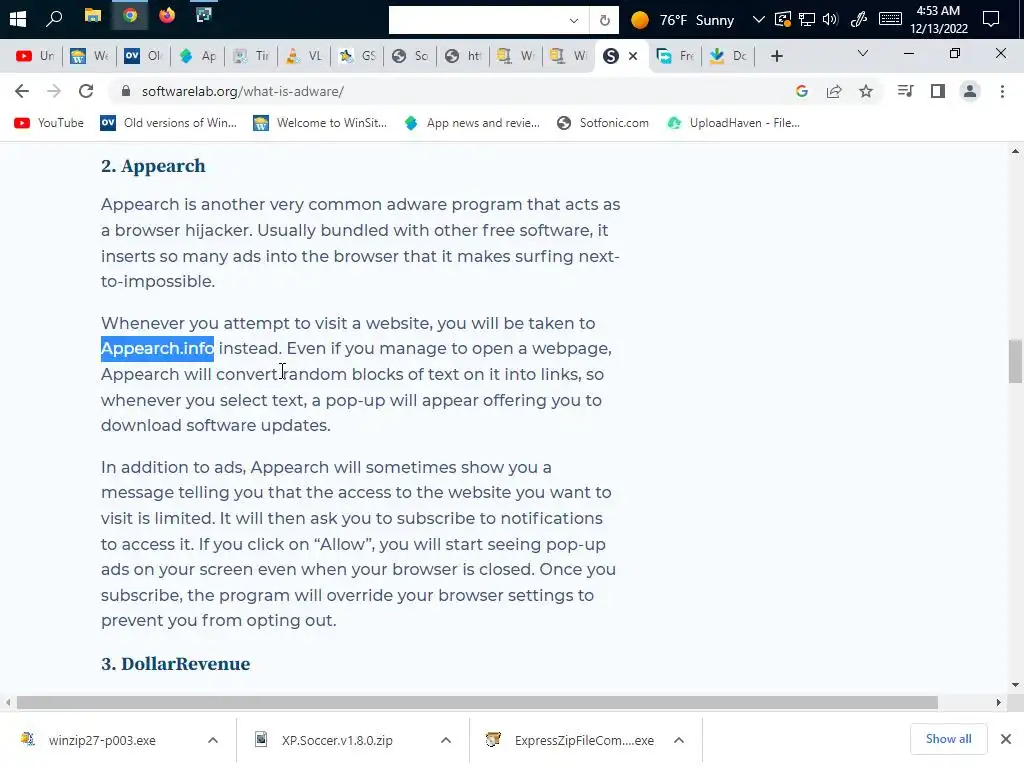Share this page icon
1024x768 pixels.
coord(834,91)
